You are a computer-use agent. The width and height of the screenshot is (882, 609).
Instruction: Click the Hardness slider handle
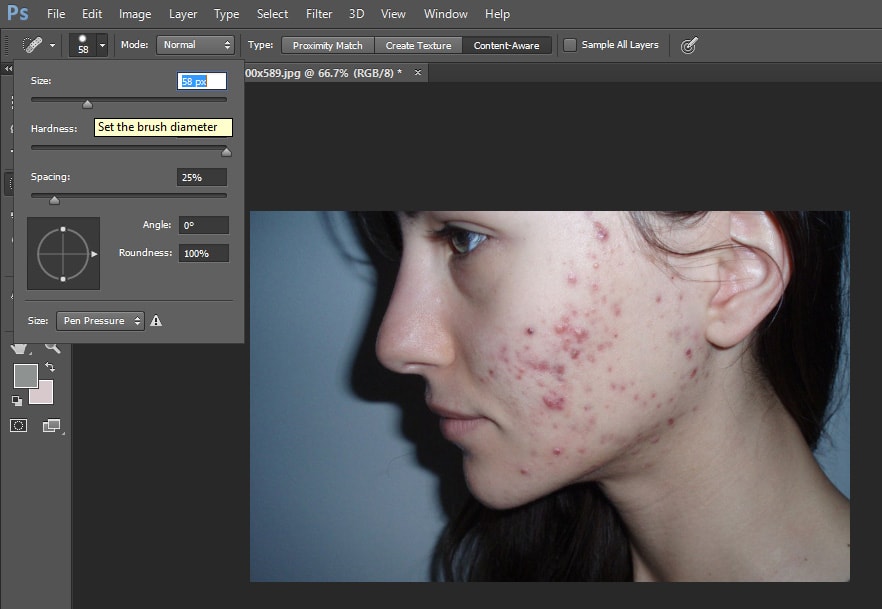click(226, 152)
